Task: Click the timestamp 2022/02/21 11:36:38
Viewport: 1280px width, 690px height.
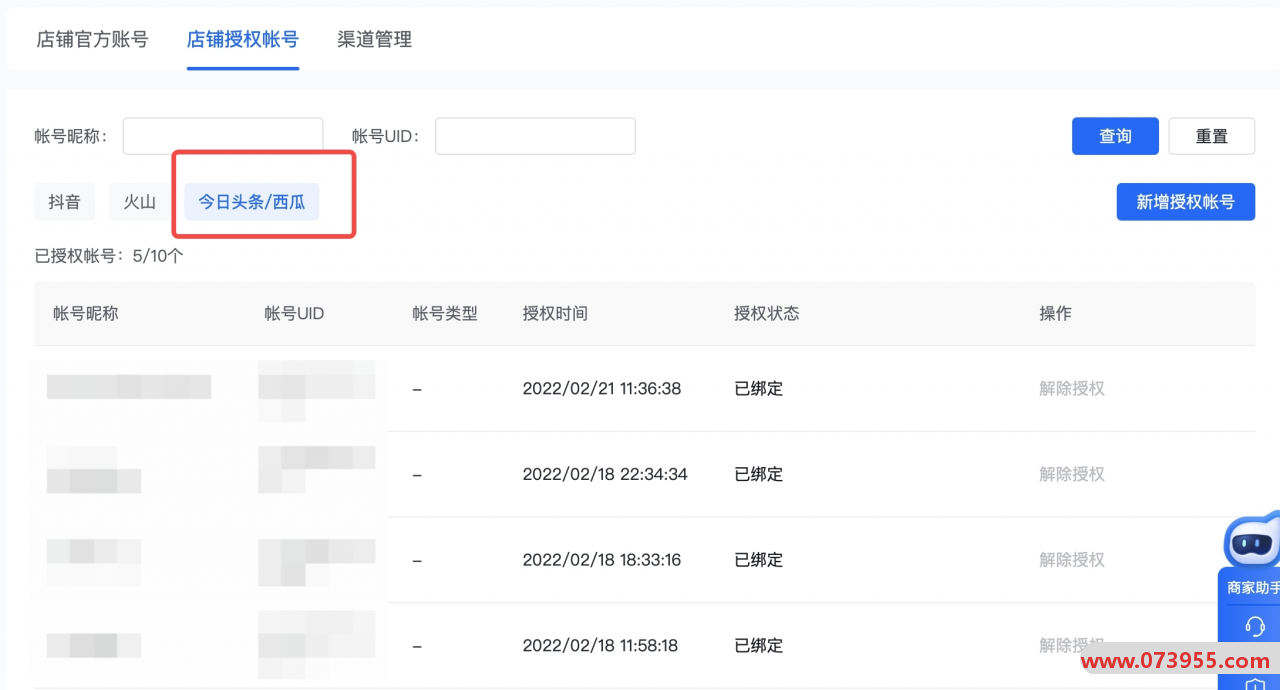Action: [602, 388]
